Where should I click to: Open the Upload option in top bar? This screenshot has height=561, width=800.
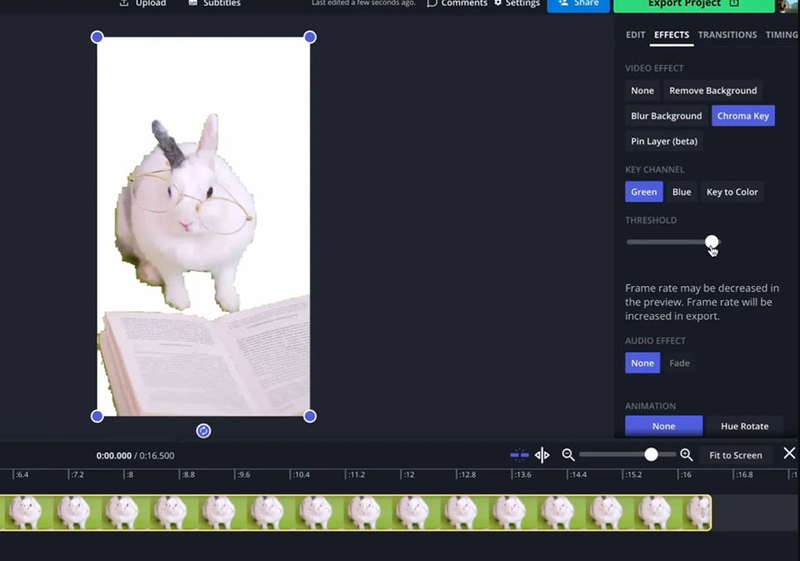[143, 3]
